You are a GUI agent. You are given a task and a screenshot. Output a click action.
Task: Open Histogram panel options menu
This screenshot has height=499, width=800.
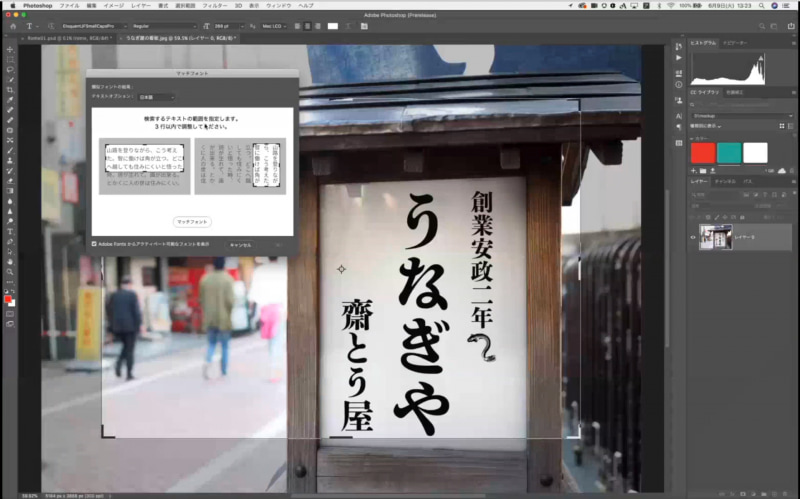coord(793,43)
